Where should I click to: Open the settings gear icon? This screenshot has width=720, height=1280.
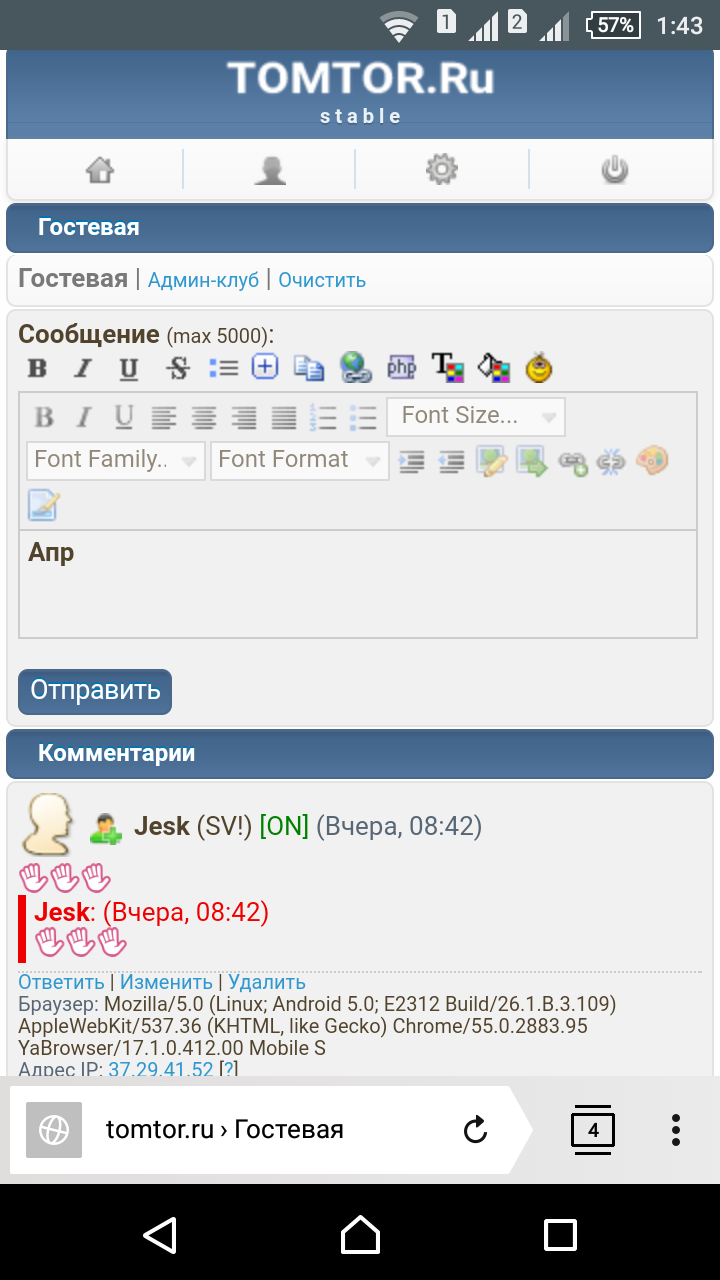pos(441,170)
